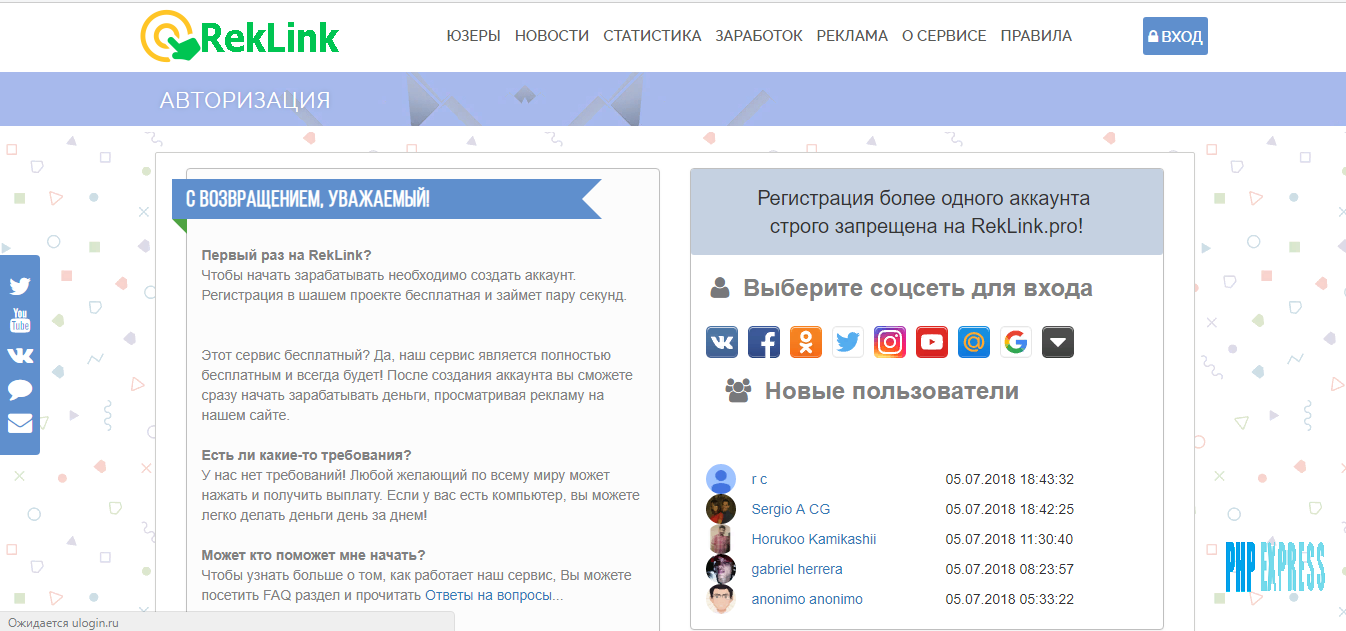This screenshot has height=631, width=1346.
Task: Click the Новые пользователи heading
Action: [x=892, y=391]
